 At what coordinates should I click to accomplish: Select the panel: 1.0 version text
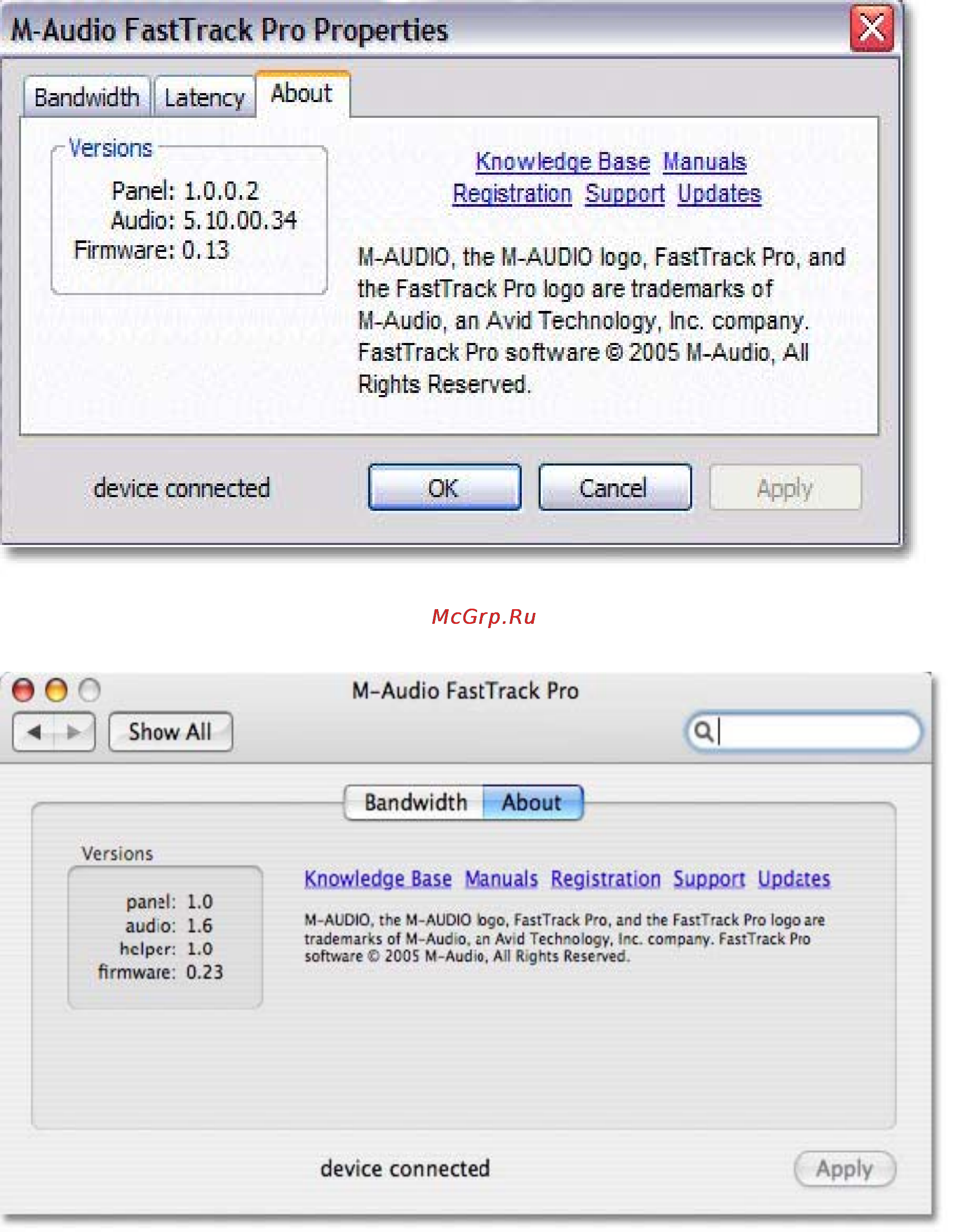pyautogui.click(x=169, y=902)
